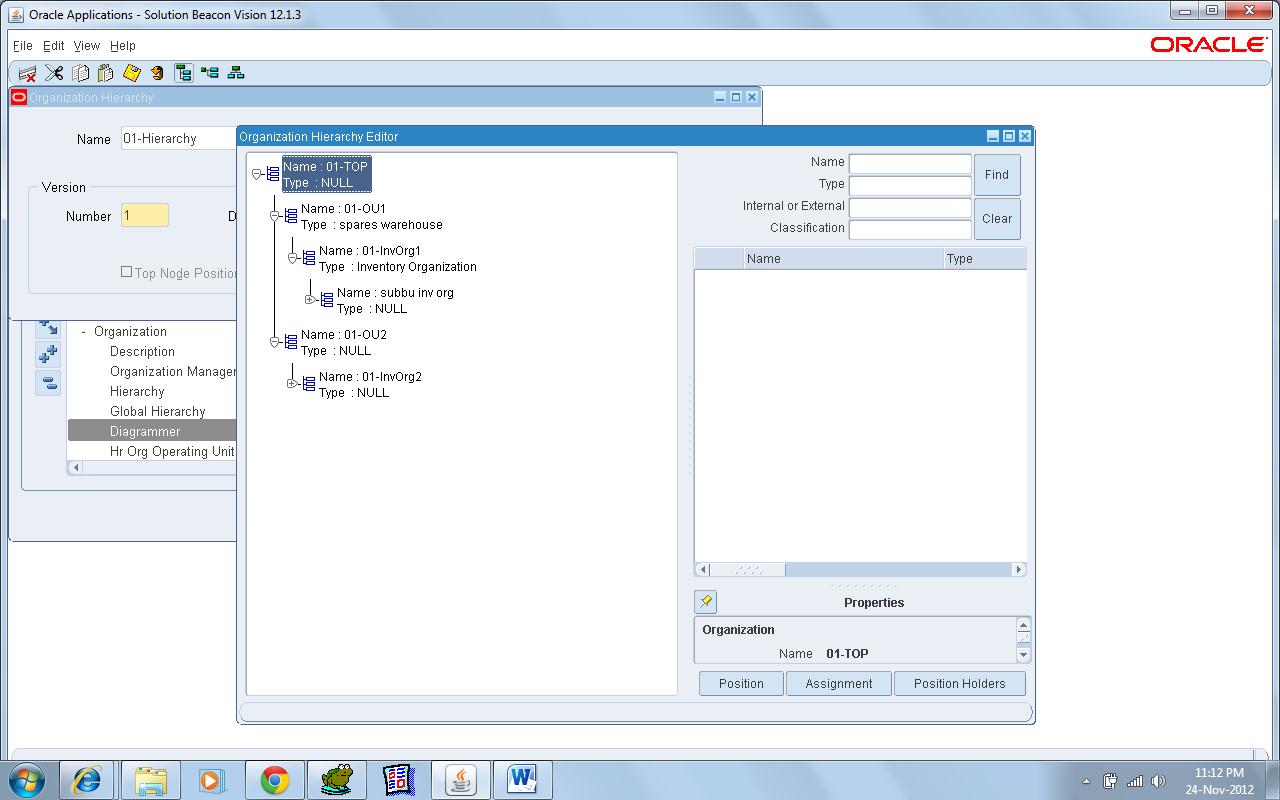Click the org-chart tree layout icon
The width and height of the screenshot is (1280, 800).
point(236,72)
